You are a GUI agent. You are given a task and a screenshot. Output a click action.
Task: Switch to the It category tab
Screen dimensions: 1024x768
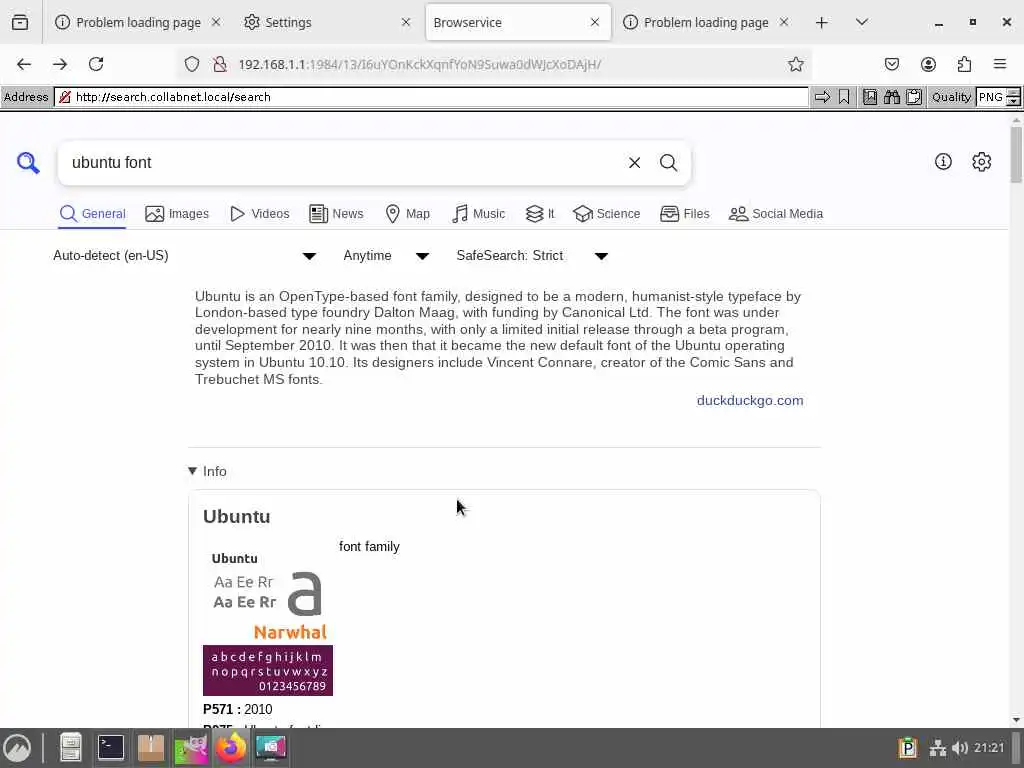click(540, 214)
